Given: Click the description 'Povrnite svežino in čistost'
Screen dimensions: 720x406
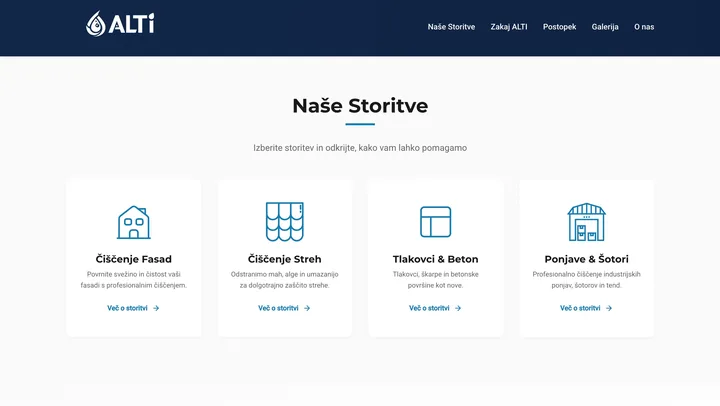Looking at the screenshot, I should pyautogui.click(x=134, y=280).
